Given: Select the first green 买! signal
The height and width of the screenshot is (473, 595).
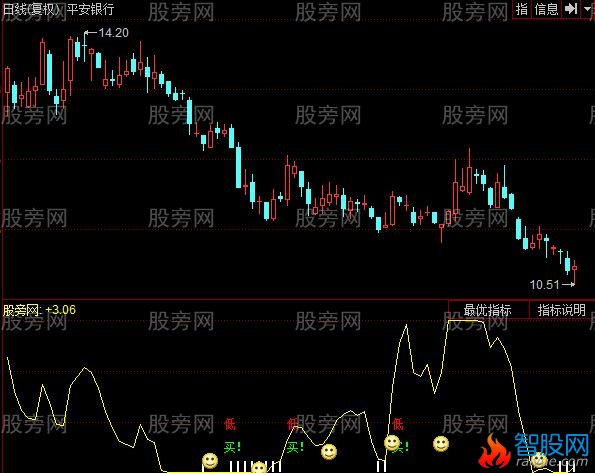Looking at the screenshot, I should point(232,447).
